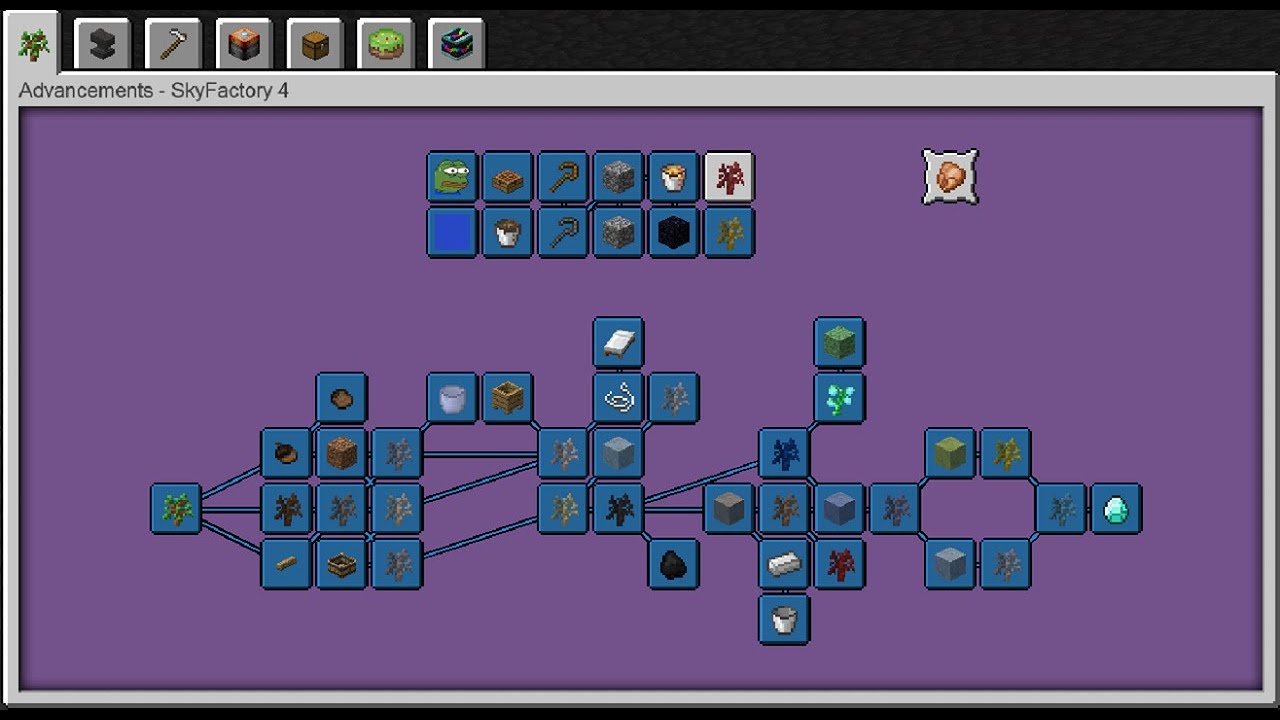The image size is (1280, 720).
Task: Select the wooden pallet slab advancement
Action: 507,177
